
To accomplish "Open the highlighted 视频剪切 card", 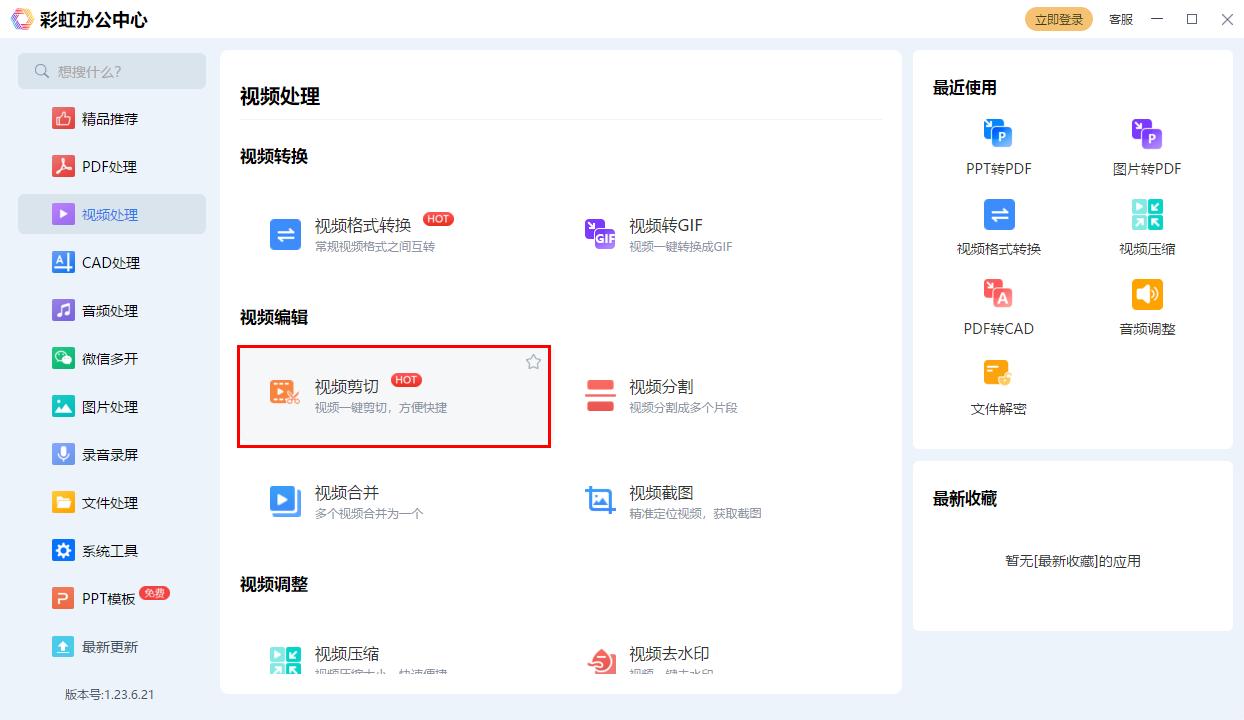I will pyautogui.click(x=394, y=396).
